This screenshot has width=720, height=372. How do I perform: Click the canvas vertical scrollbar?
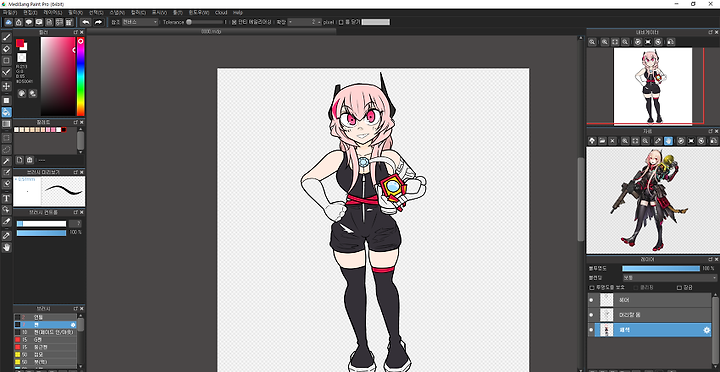(x=581, y=199)
